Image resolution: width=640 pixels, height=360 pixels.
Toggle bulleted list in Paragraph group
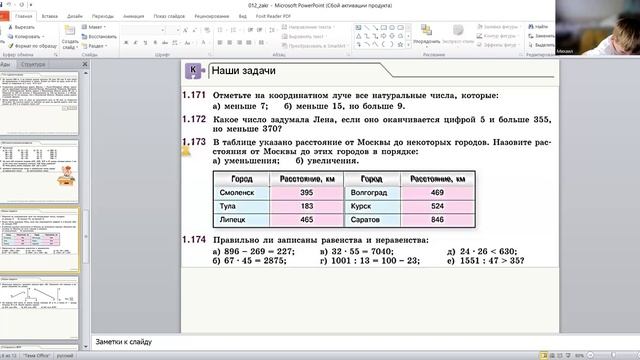tap(220, 30)
